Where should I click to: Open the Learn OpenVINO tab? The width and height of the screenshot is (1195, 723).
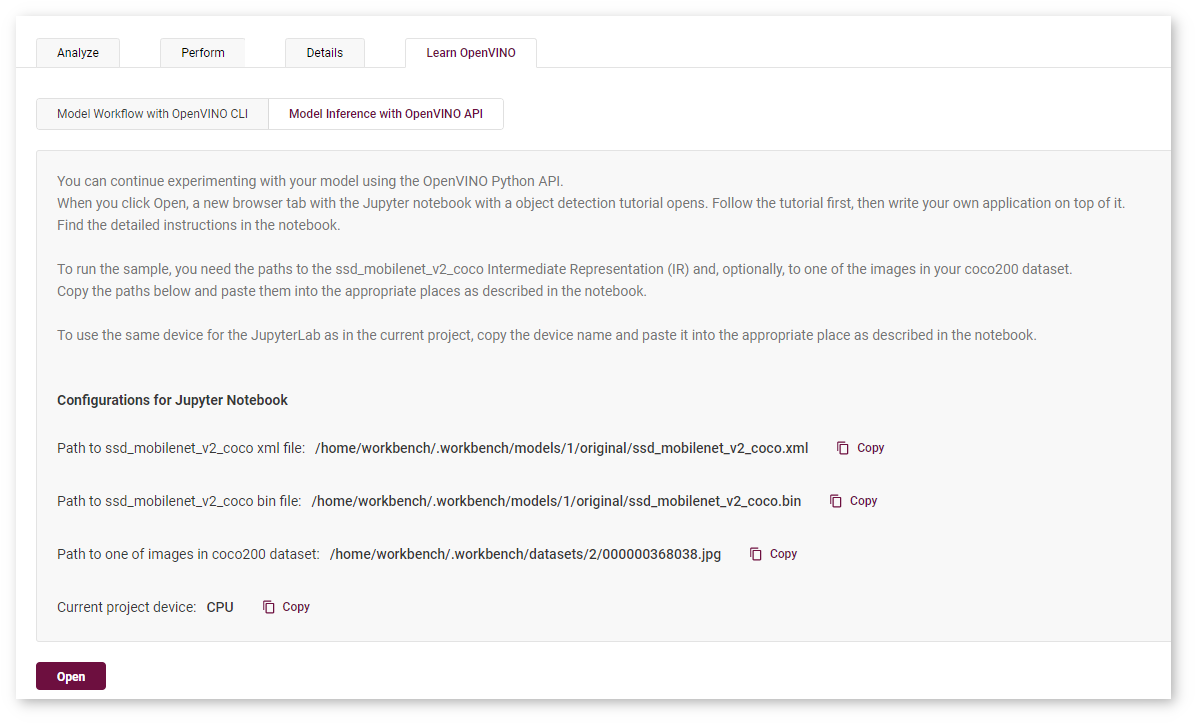[471, 53]
